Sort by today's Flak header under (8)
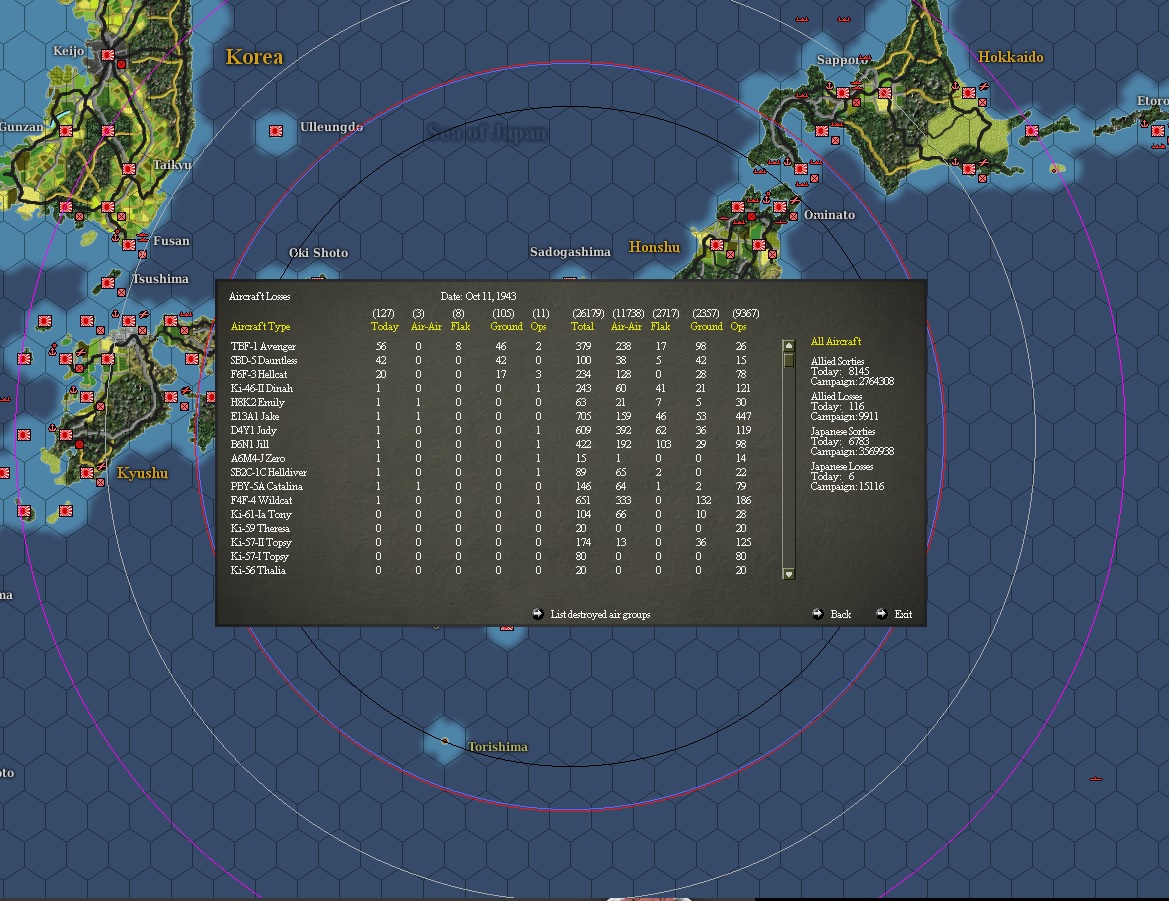Screen dimensions: 1169x901 [x=460, y=326]
